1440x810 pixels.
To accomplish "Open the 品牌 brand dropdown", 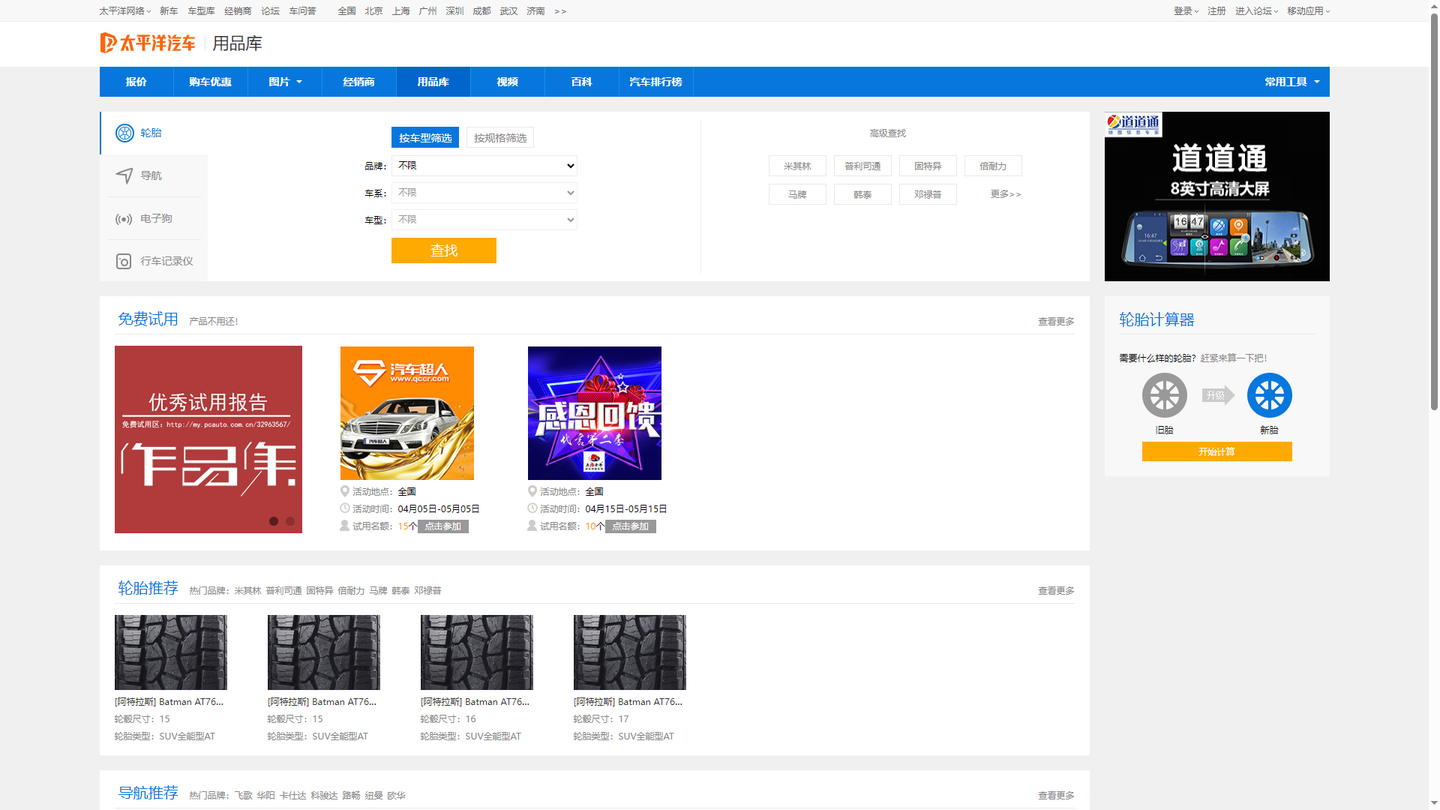I will coord(484,165).
